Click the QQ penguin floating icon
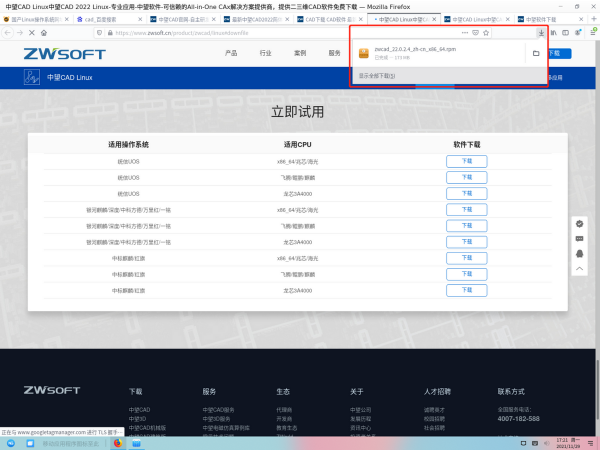This screenshot has height=450, width=600. [x=579, y=254]
